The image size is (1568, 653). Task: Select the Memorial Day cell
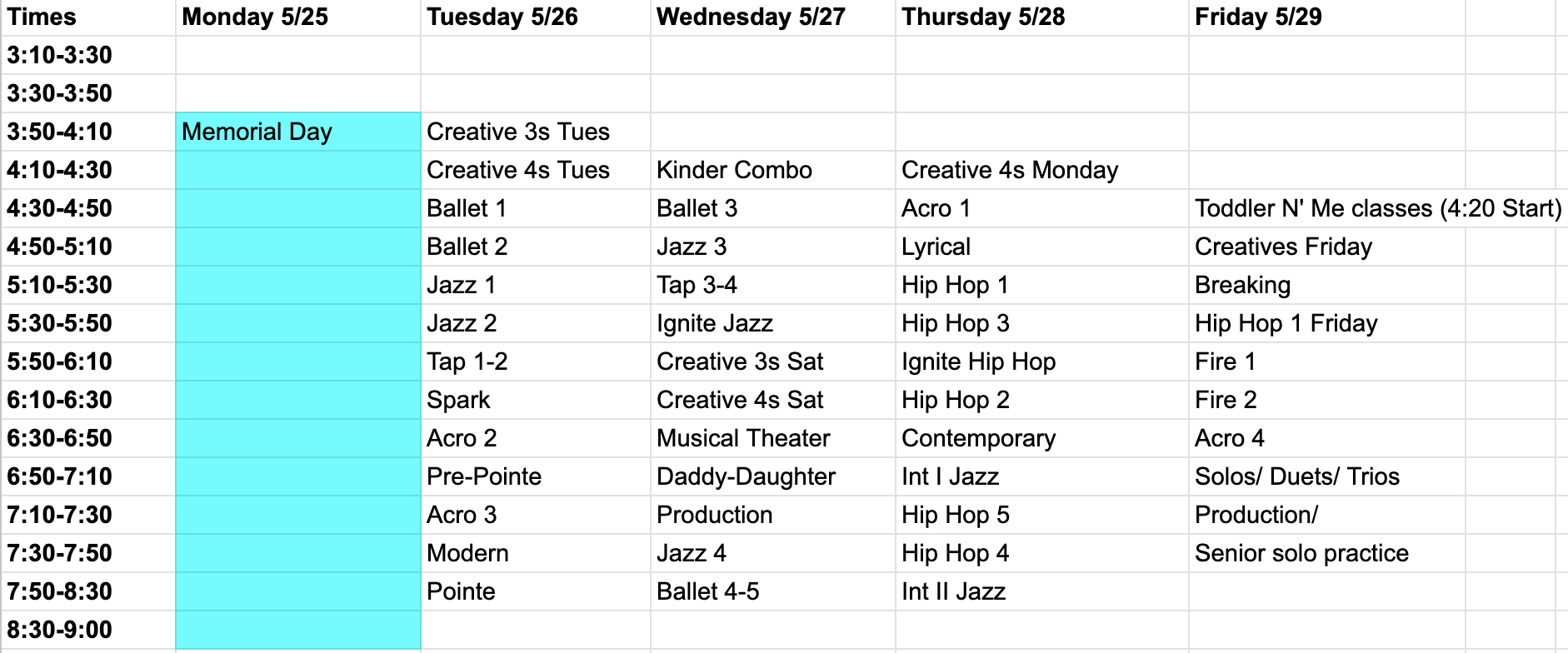pos(297,132)
